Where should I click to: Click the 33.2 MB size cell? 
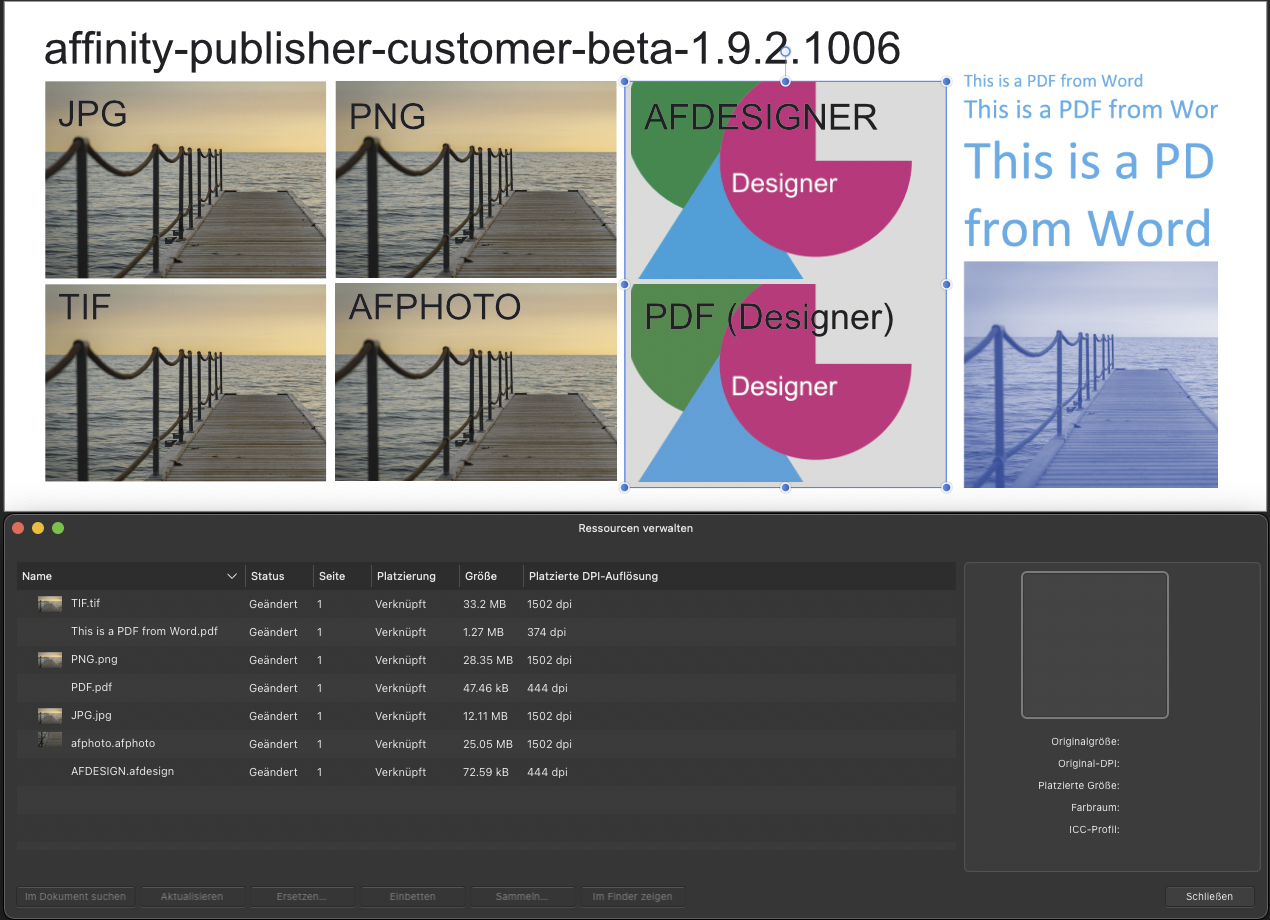(485, 604)
